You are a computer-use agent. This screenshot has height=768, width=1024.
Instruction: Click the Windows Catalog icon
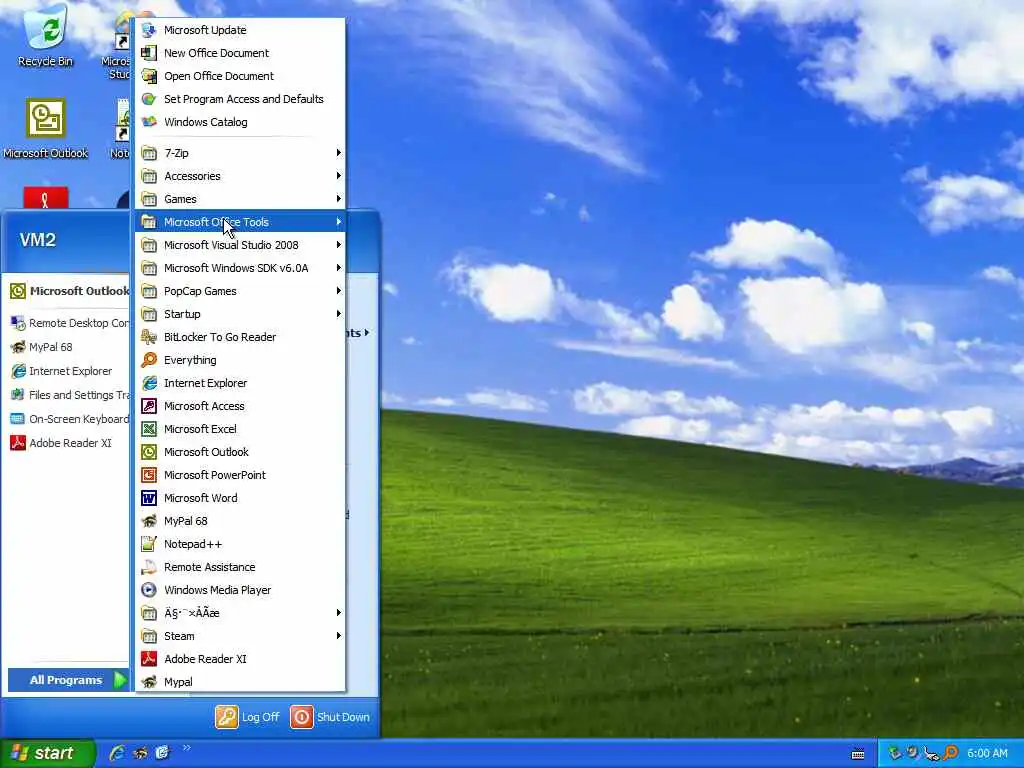[149, 122]
